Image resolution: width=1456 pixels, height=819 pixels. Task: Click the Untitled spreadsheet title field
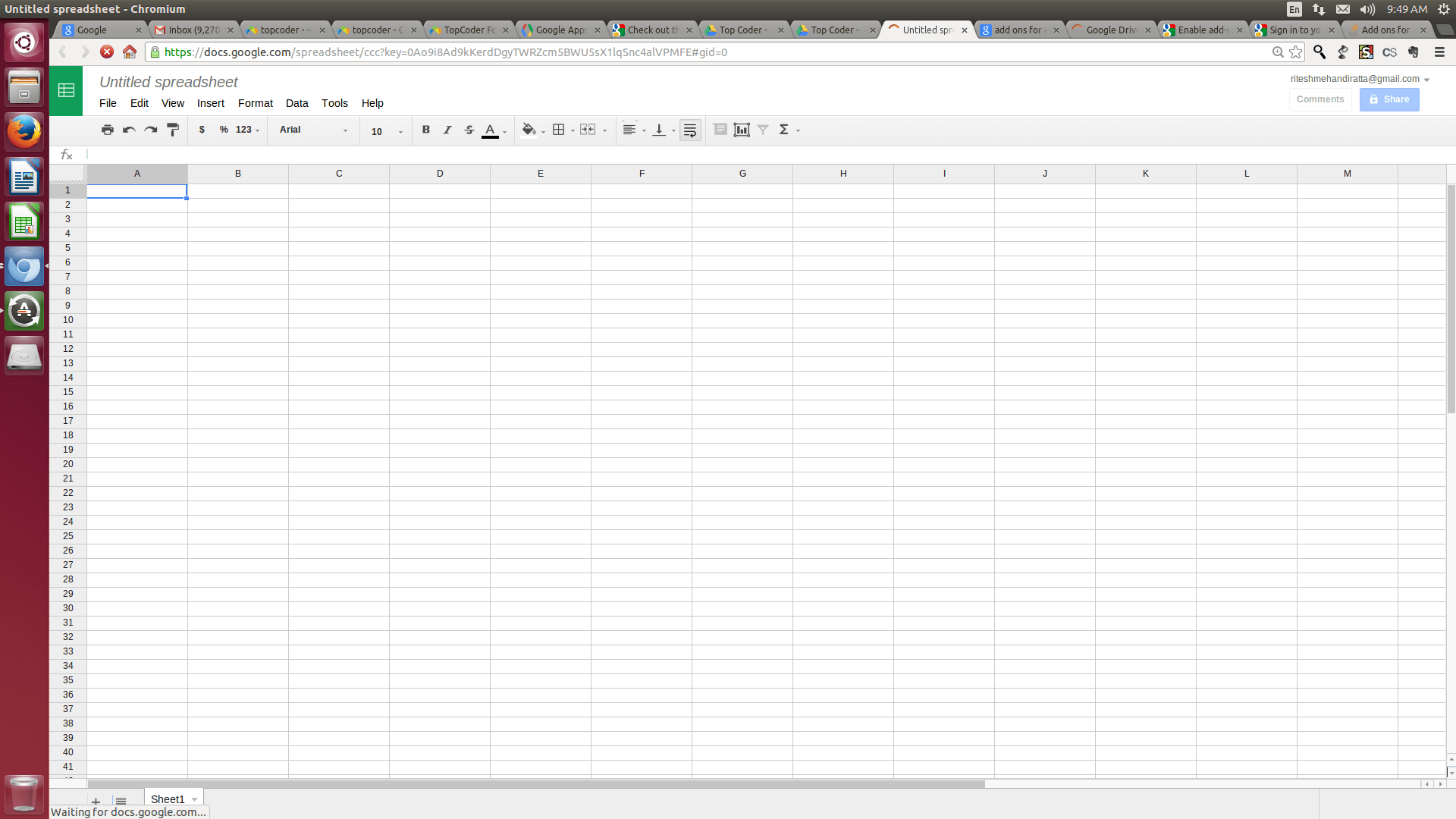coord(168,82)
